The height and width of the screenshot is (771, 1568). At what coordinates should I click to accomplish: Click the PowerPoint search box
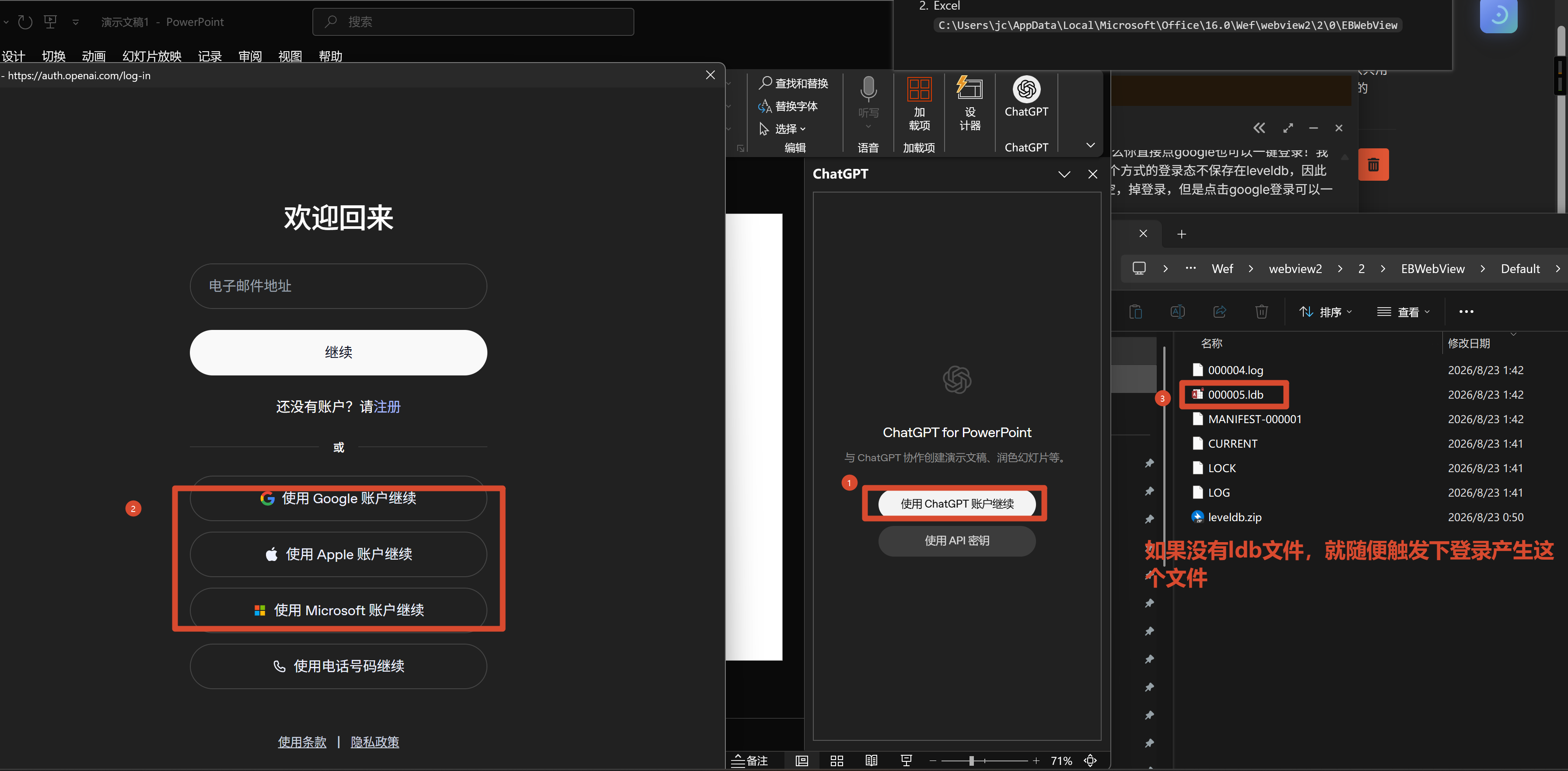473,22
